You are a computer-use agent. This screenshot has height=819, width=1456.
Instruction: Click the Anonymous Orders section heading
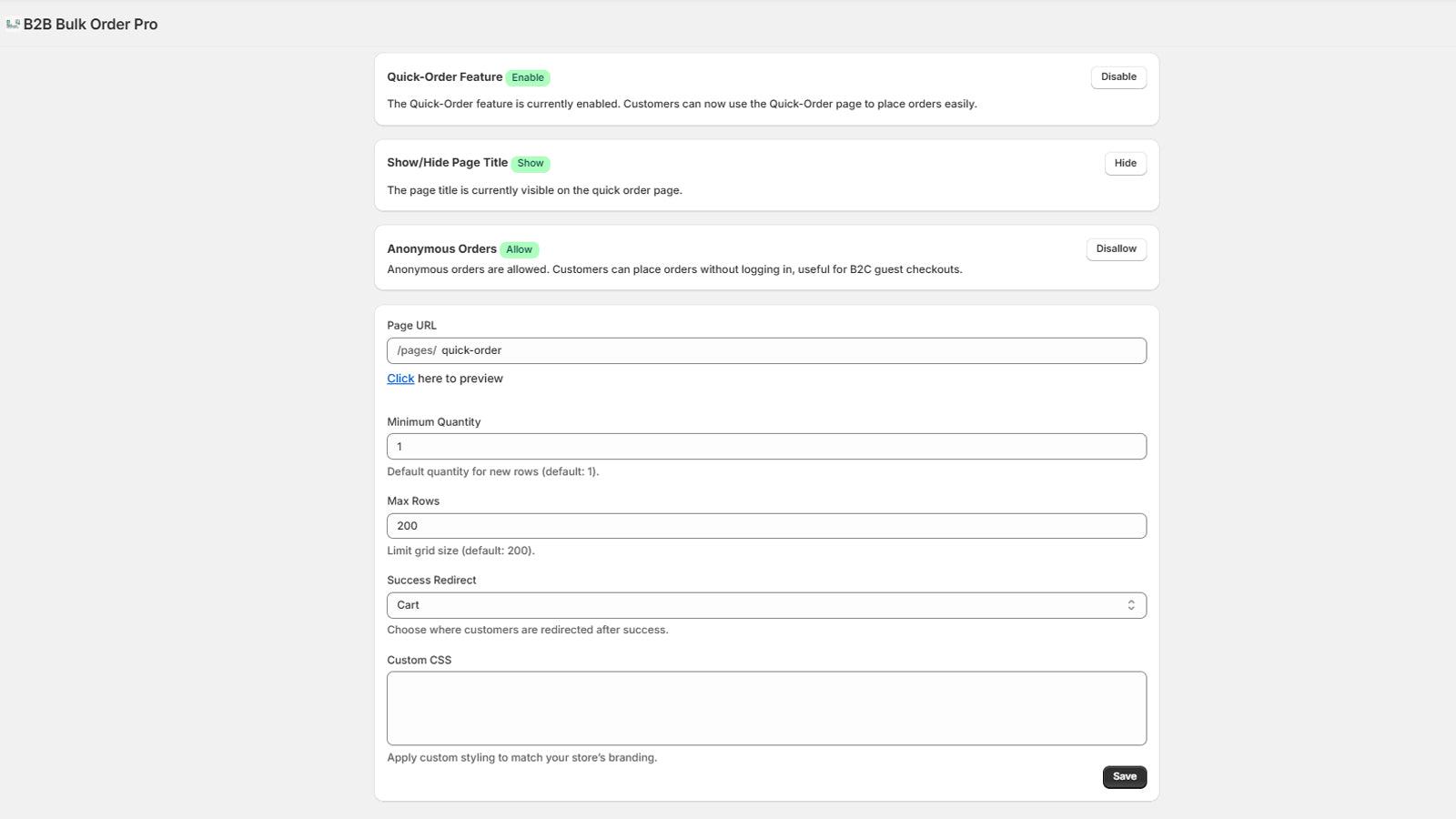(440, 248)
